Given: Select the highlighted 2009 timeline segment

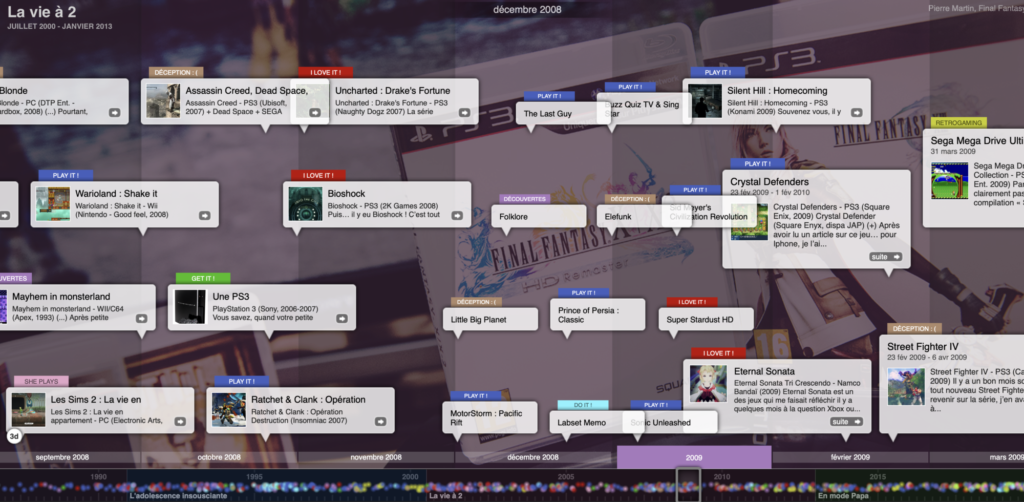Looking at the screenshot, I should [x=693, y=457].
